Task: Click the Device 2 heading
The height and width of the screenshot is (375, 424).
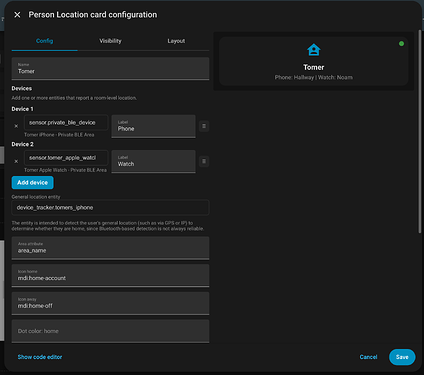Action: coord(22,144)
